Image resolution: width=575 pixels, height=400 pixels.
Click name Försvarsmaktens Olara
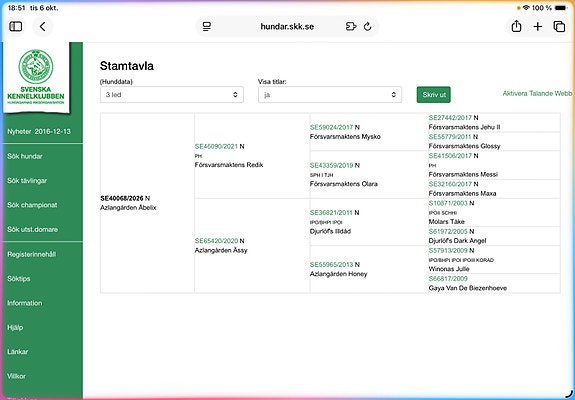[344, 184]
